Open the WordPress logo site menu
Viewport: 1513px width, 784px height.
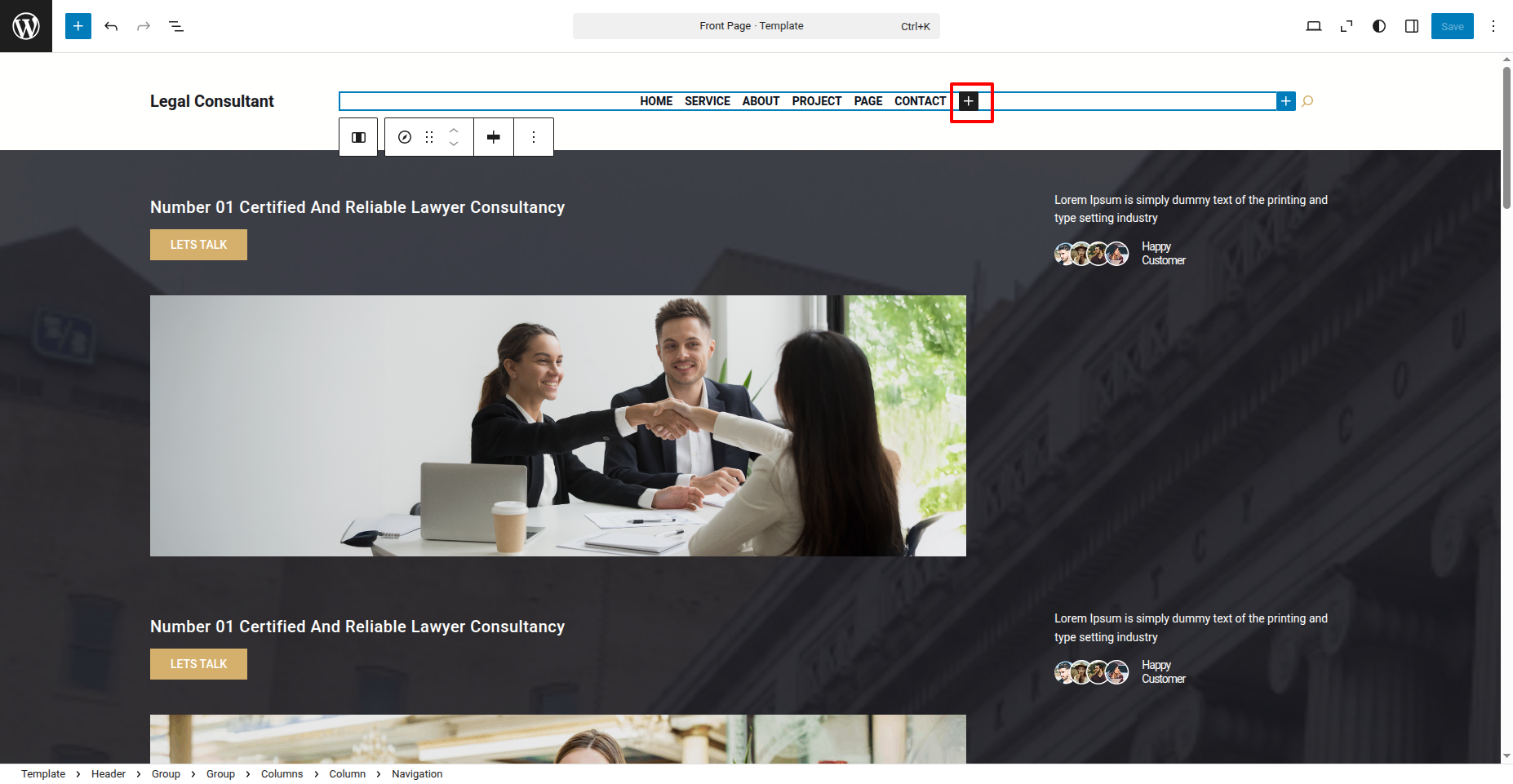point(26,26)
